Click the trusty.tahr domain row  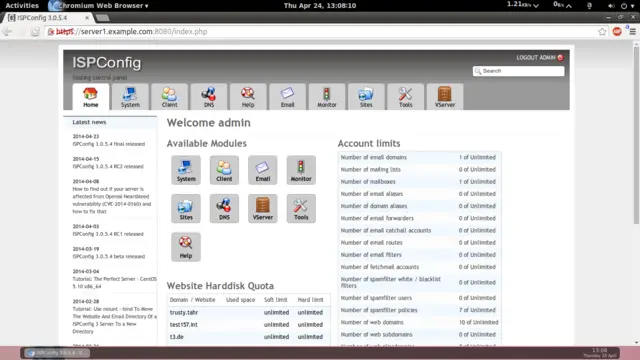[x=248, y=312]
